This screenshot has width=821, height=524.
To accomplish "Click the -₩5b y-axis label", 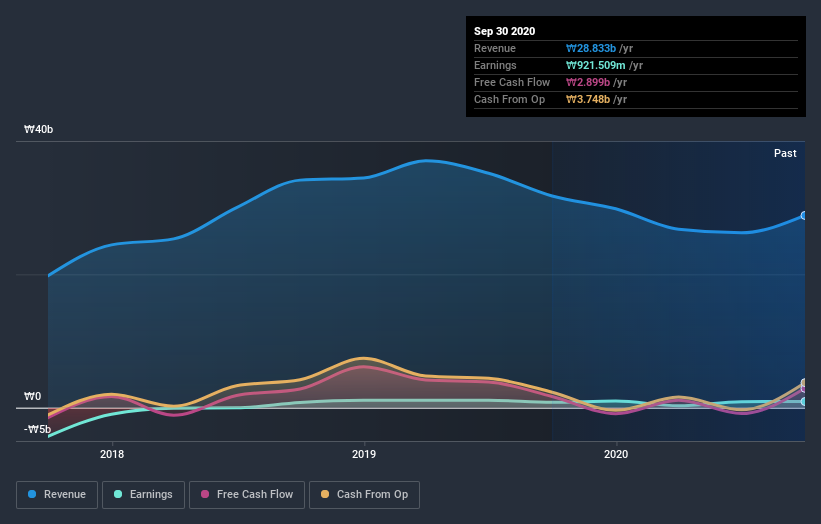I will (37, 429).
